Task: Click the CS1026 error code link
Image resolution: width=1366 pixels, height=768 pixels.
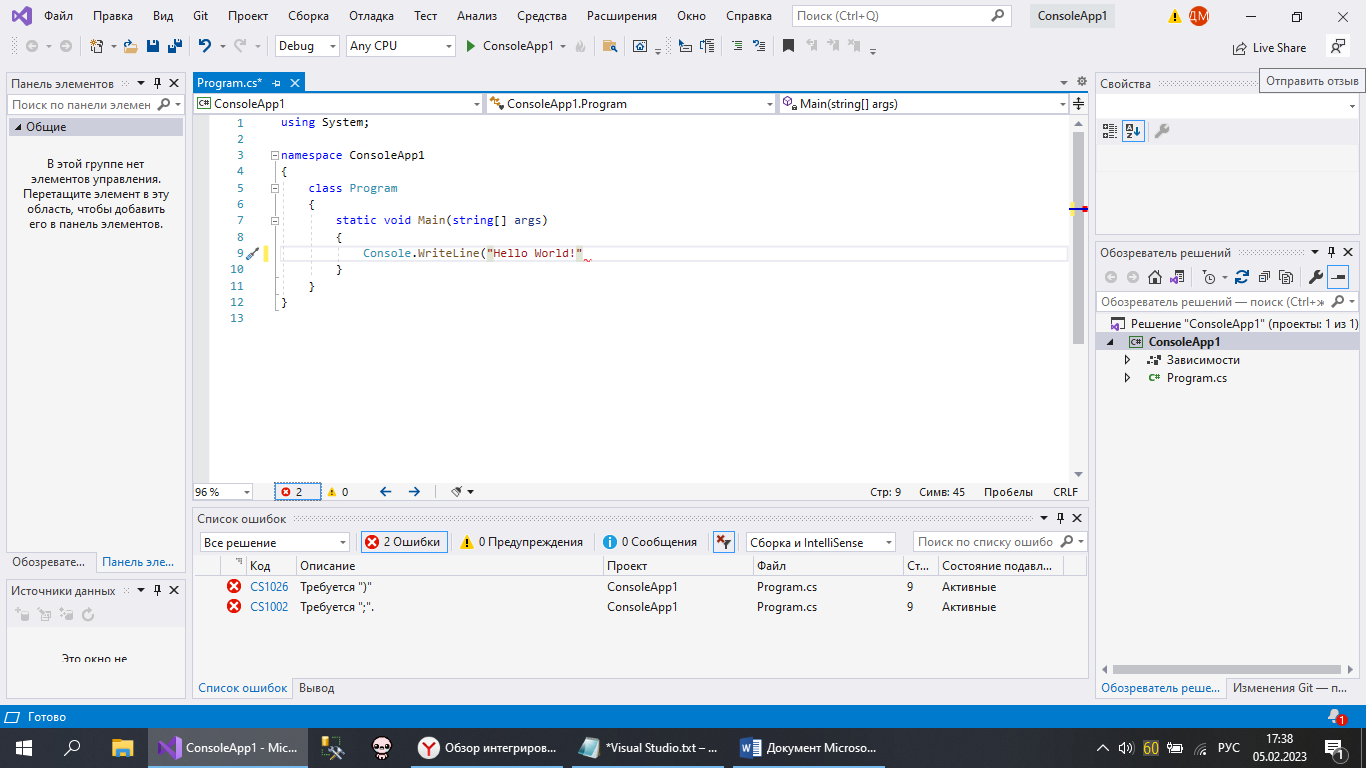Action: [269, 587]
